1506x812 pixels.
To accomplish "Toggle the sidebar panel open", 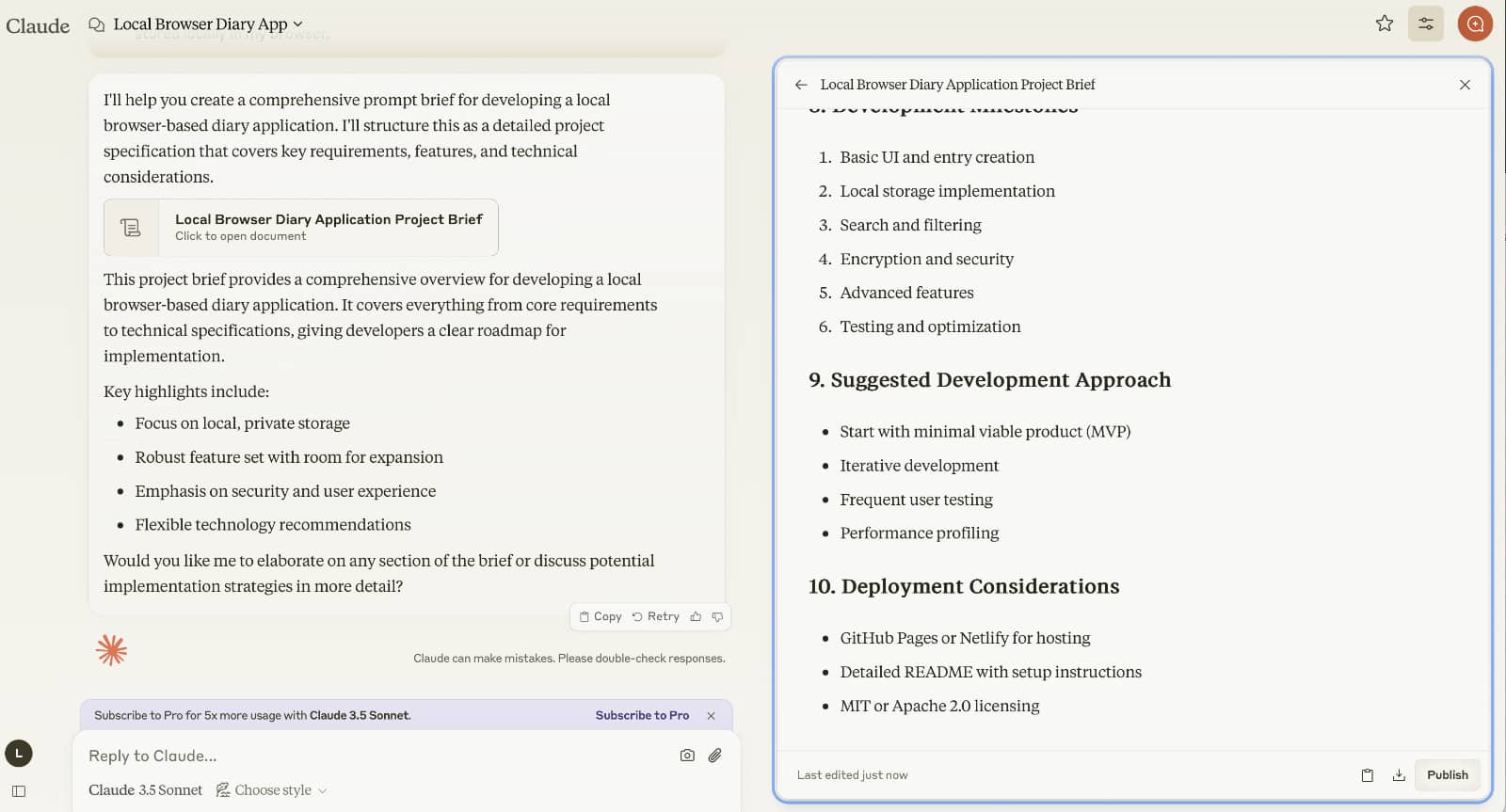I will (19, 791).
